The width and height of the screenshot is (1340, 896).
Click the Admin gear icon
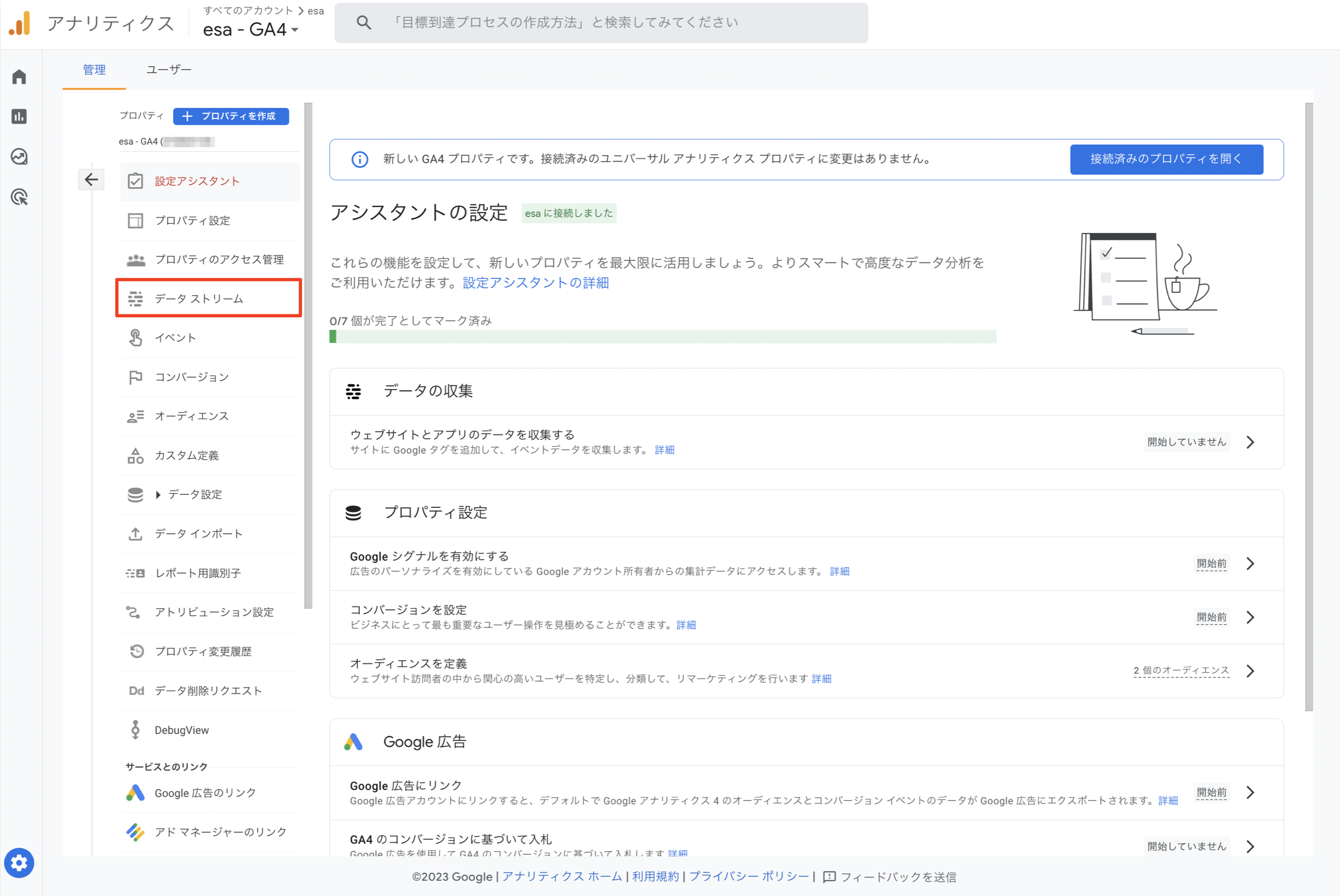19,863
